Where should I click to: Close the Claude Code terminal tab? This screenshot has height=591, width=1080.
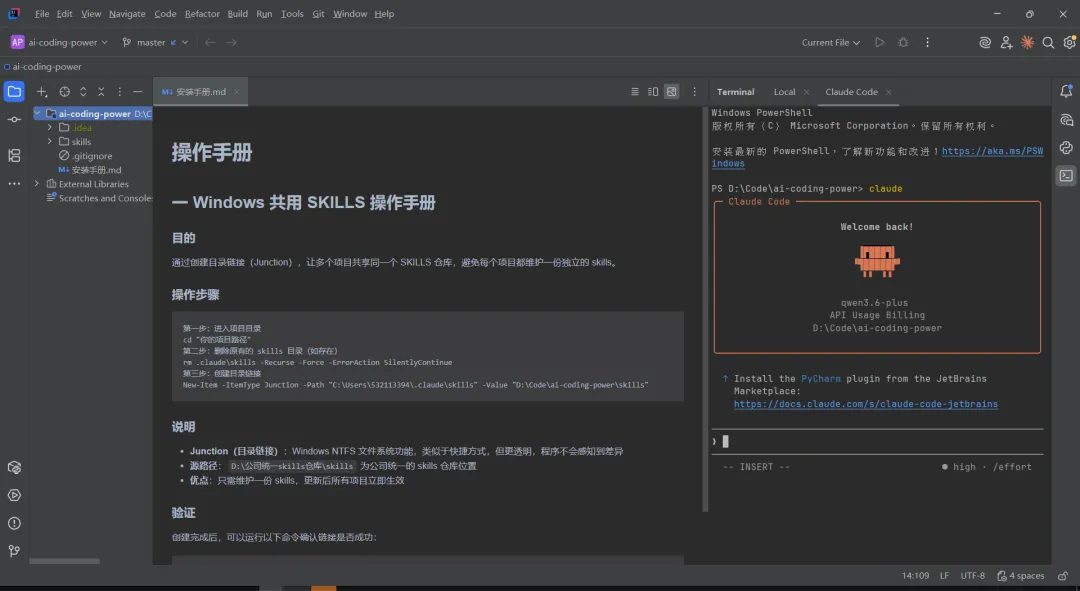coord(889,92)
